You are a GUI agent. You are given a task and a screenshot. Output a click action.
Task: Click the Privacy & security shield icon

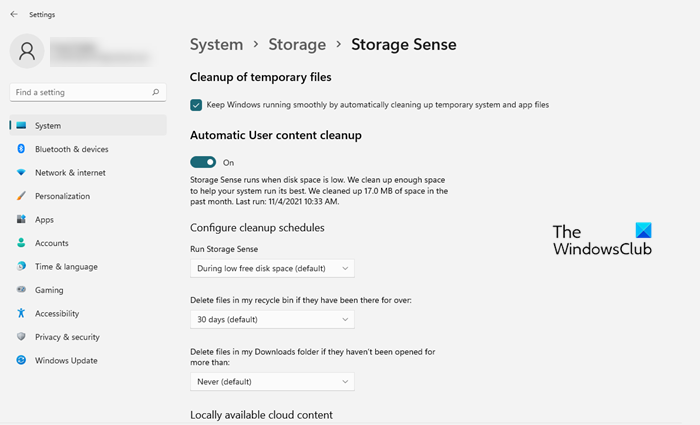point(21,337)
